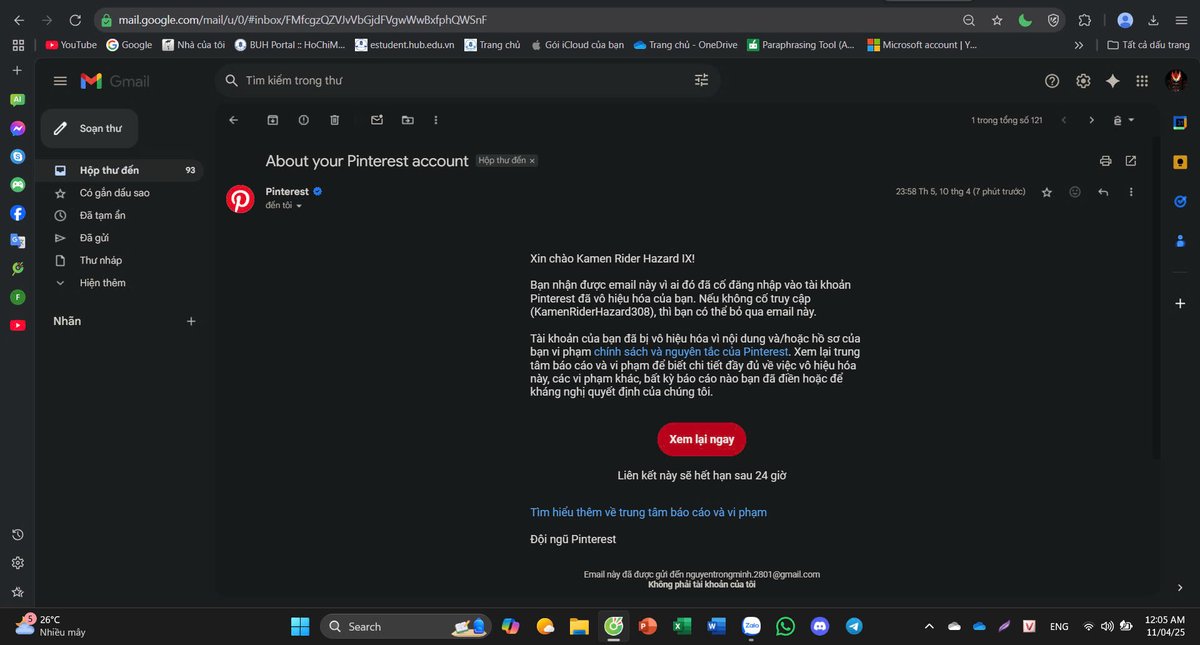Delete the email using the trash icon

pos(335,120)
